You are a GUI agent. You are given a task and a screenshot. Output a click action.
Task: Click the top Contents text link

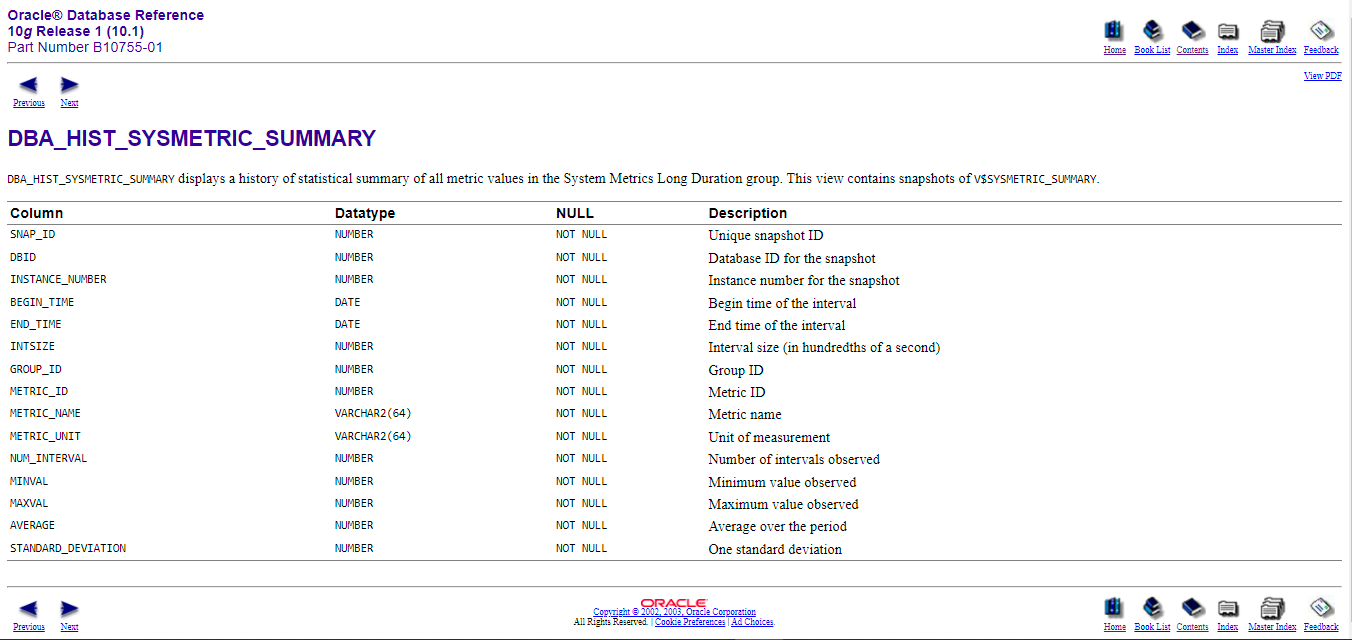point(1192,50)
